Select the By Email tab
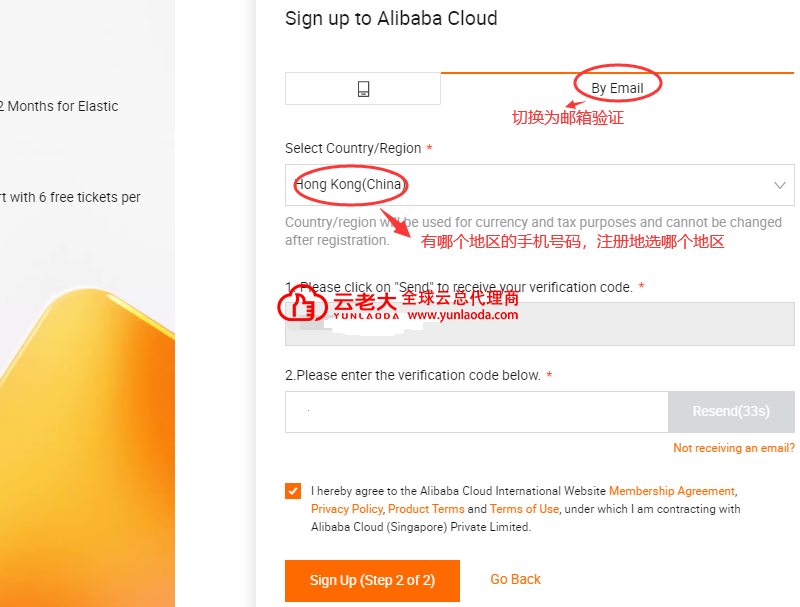Viewport: 800px width, 607px height. click(617, 88)
